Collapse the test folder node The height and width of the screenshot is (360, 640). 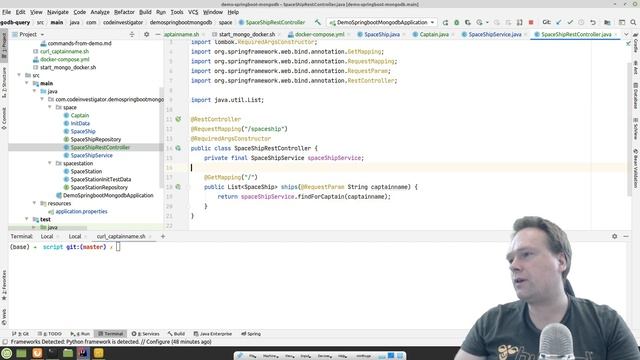[x=27, y=219]
